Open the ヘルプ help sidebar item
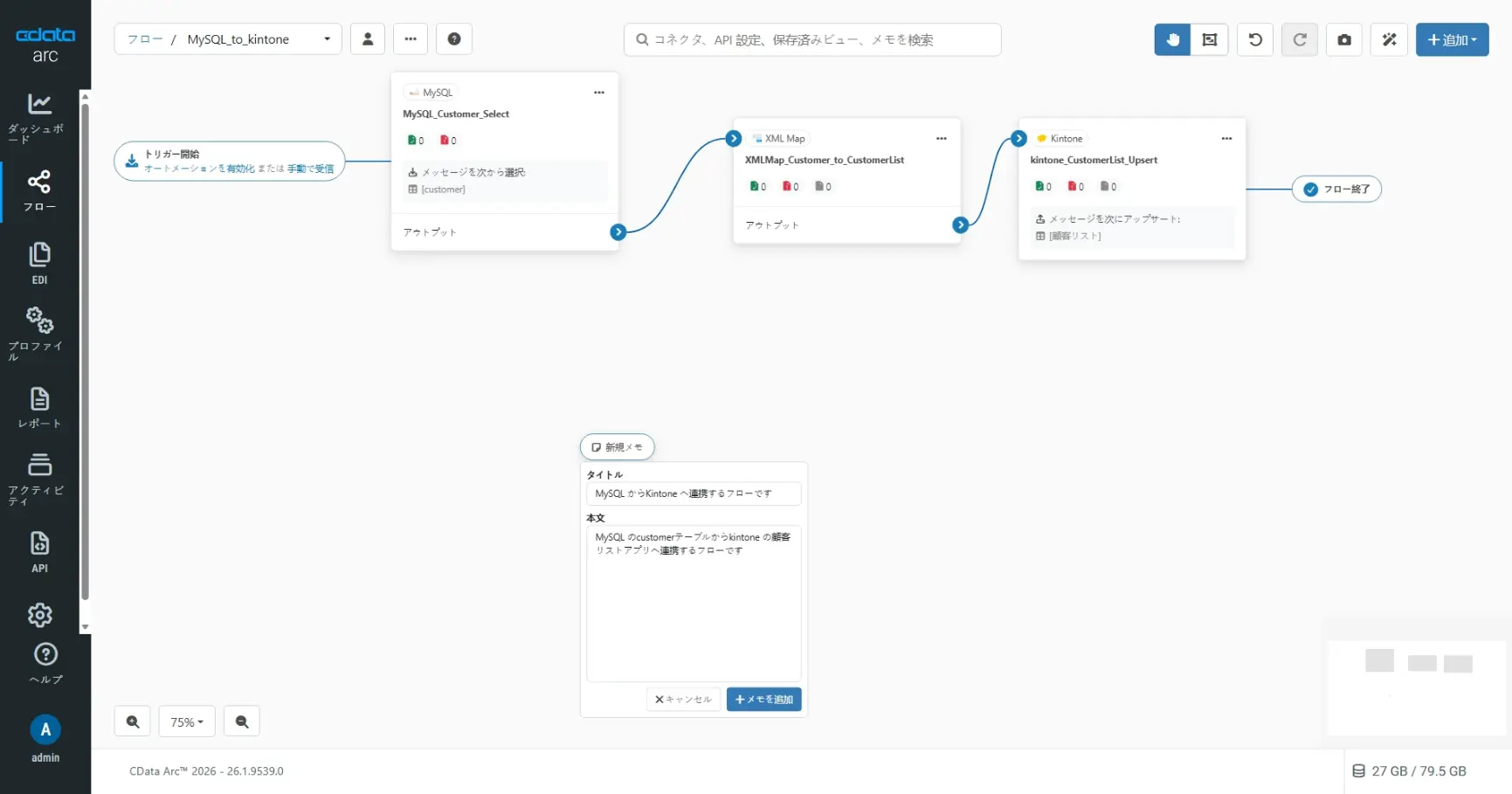The image size is (1512, 794). (x=45, y=664)
